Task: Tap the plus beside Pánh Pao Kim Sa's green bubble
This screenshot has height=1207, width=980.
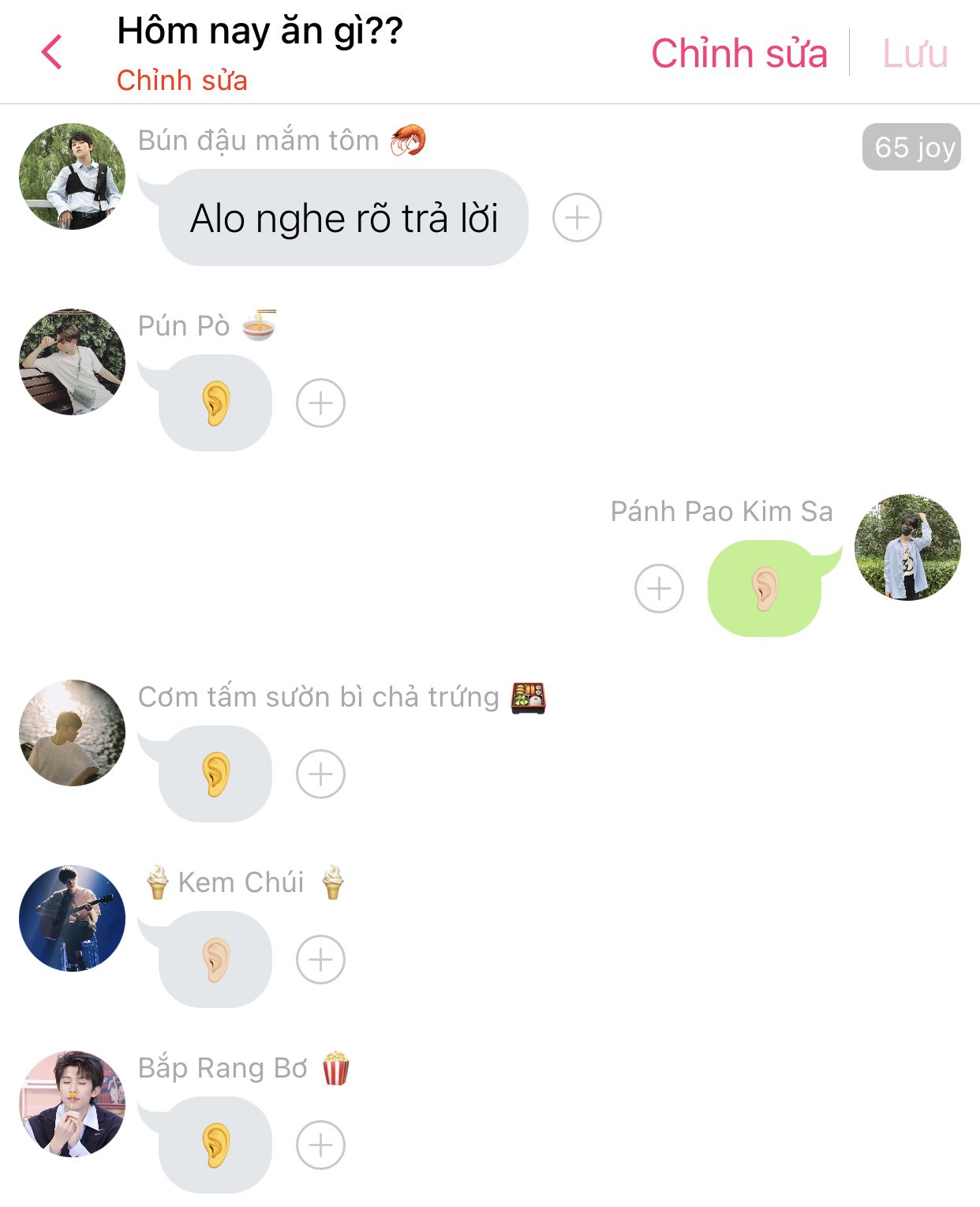Action: click(x=659, y=588)
